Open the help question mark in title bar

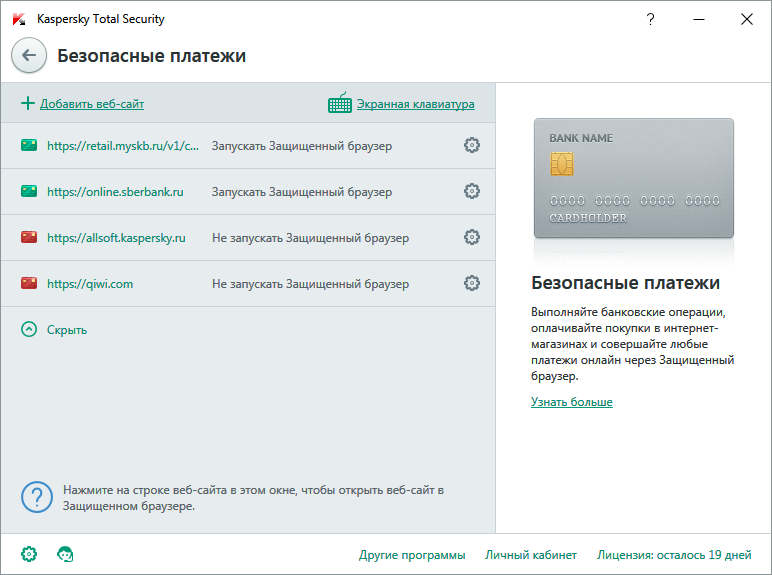[x=650, y=19]
